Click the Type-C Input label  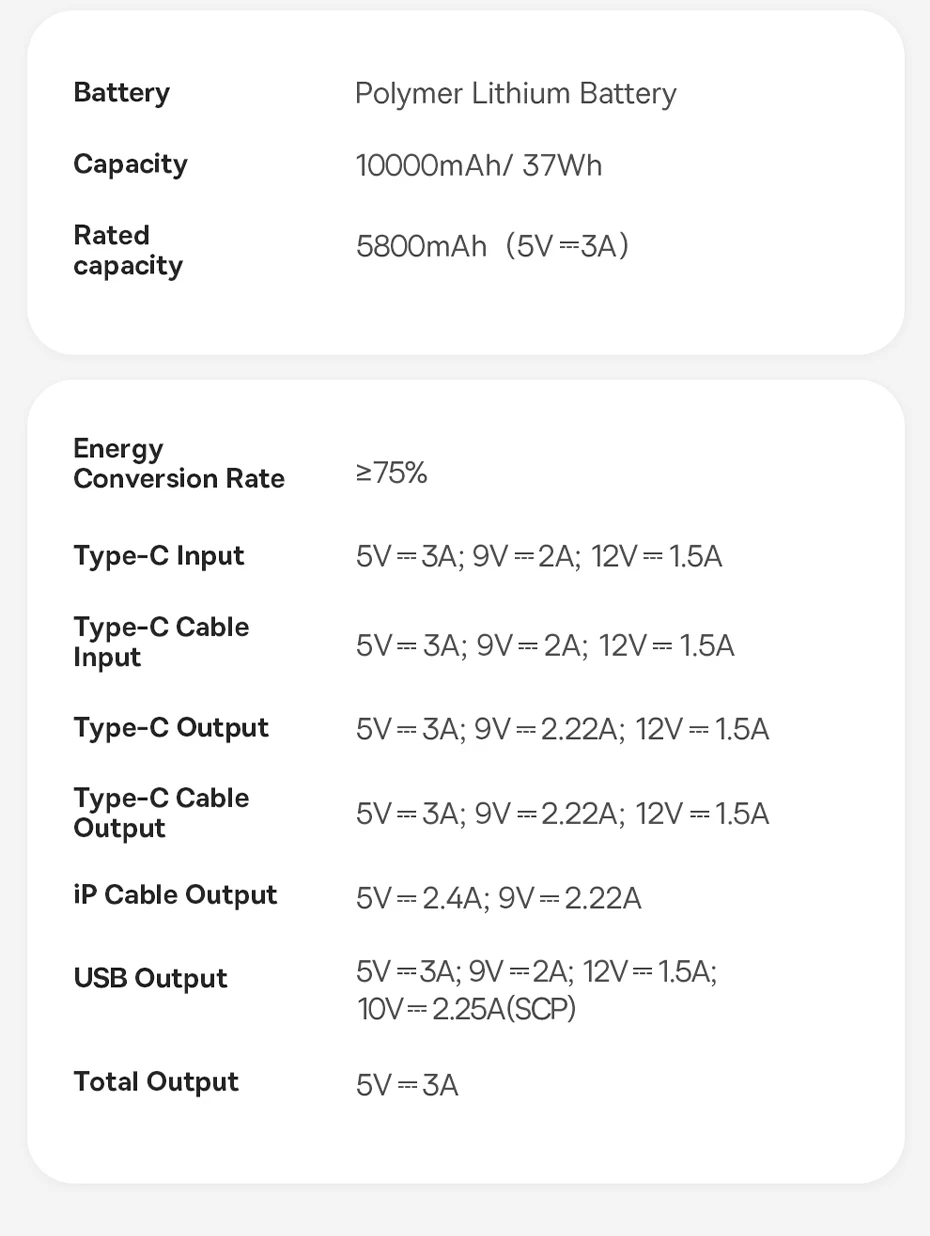(x=159, y=556)
